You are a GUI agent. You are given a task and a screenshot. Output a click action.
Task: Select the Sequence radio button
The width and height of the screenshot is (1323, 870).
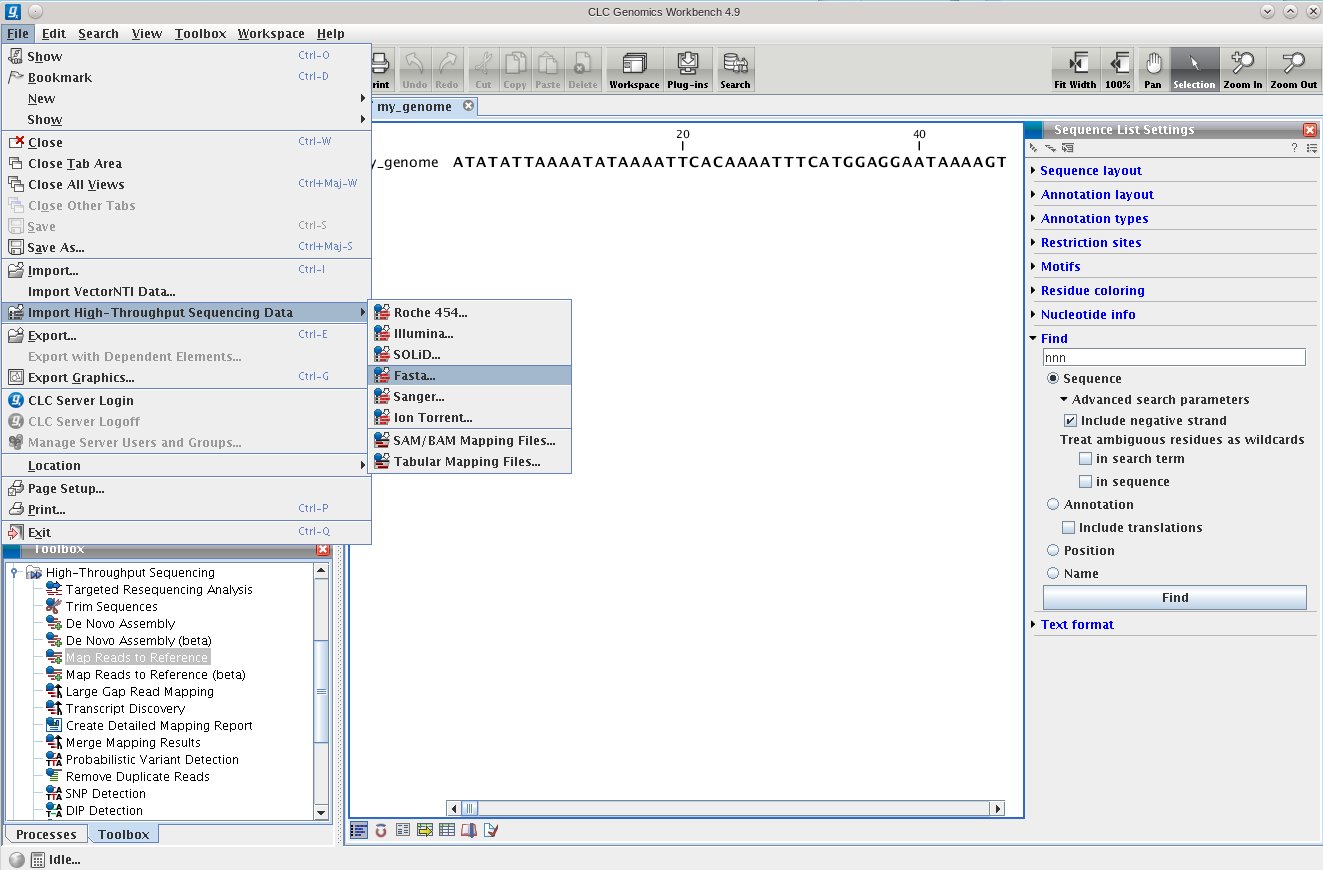point(1053,379)
